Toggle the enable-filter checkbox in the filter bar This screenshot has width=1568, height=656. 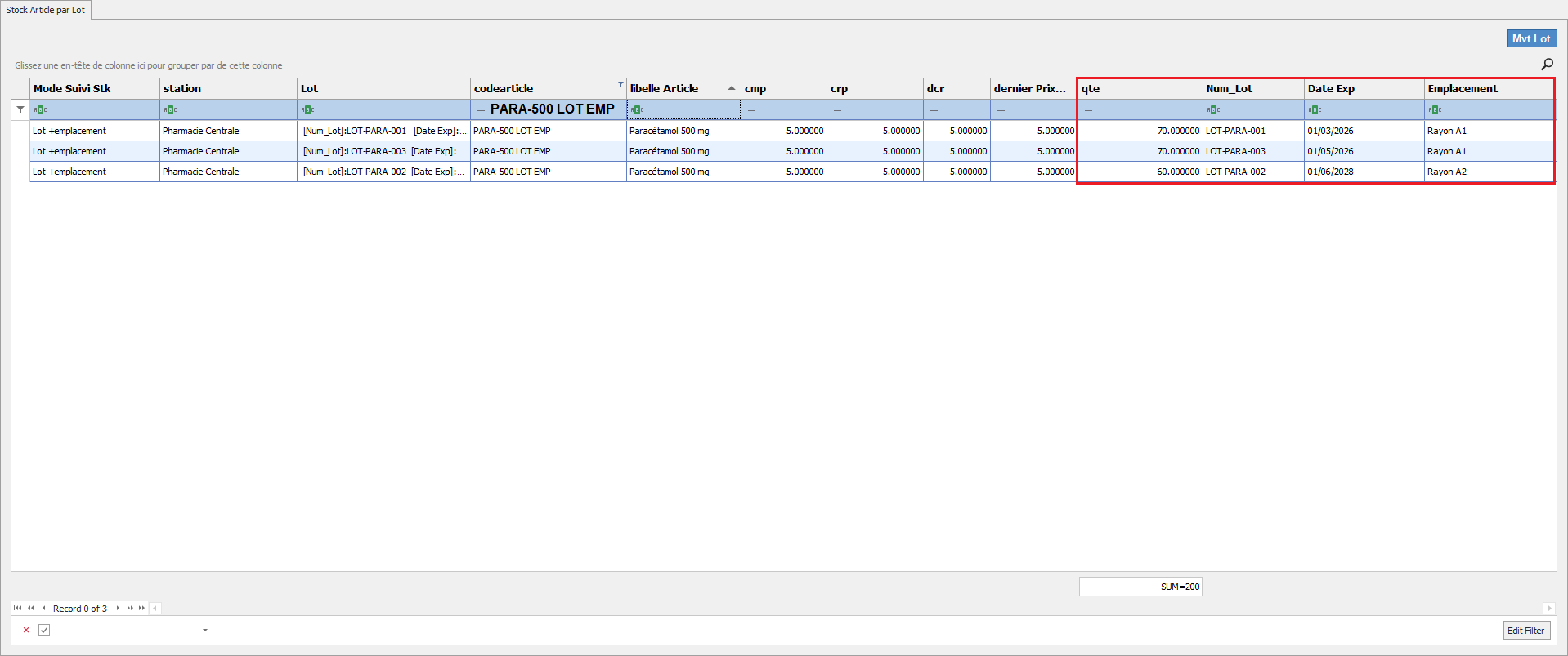coord(44,630)
